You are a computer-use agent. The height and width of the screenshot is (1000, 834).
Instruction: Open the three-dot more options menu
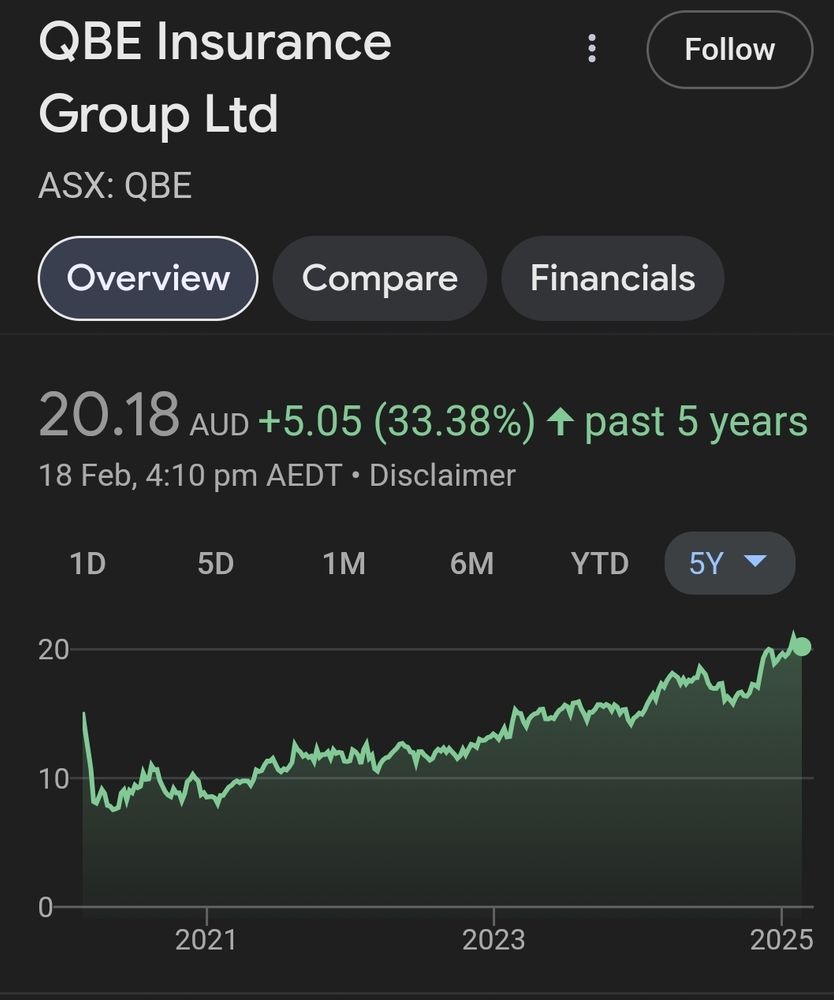tap(592, 49)
